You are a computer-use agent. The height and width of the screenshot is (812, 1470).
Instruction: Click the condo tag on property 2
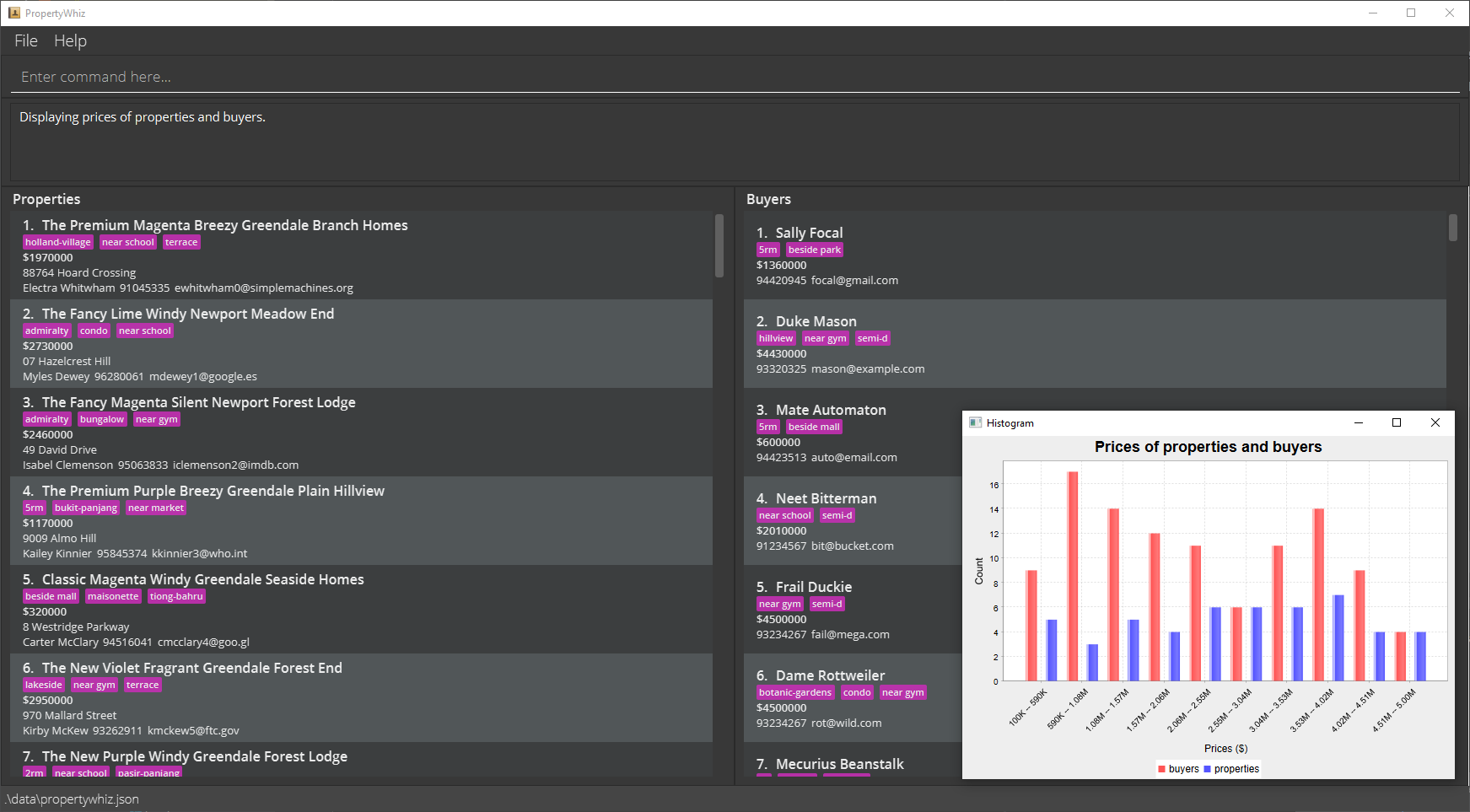coord(94,331)
